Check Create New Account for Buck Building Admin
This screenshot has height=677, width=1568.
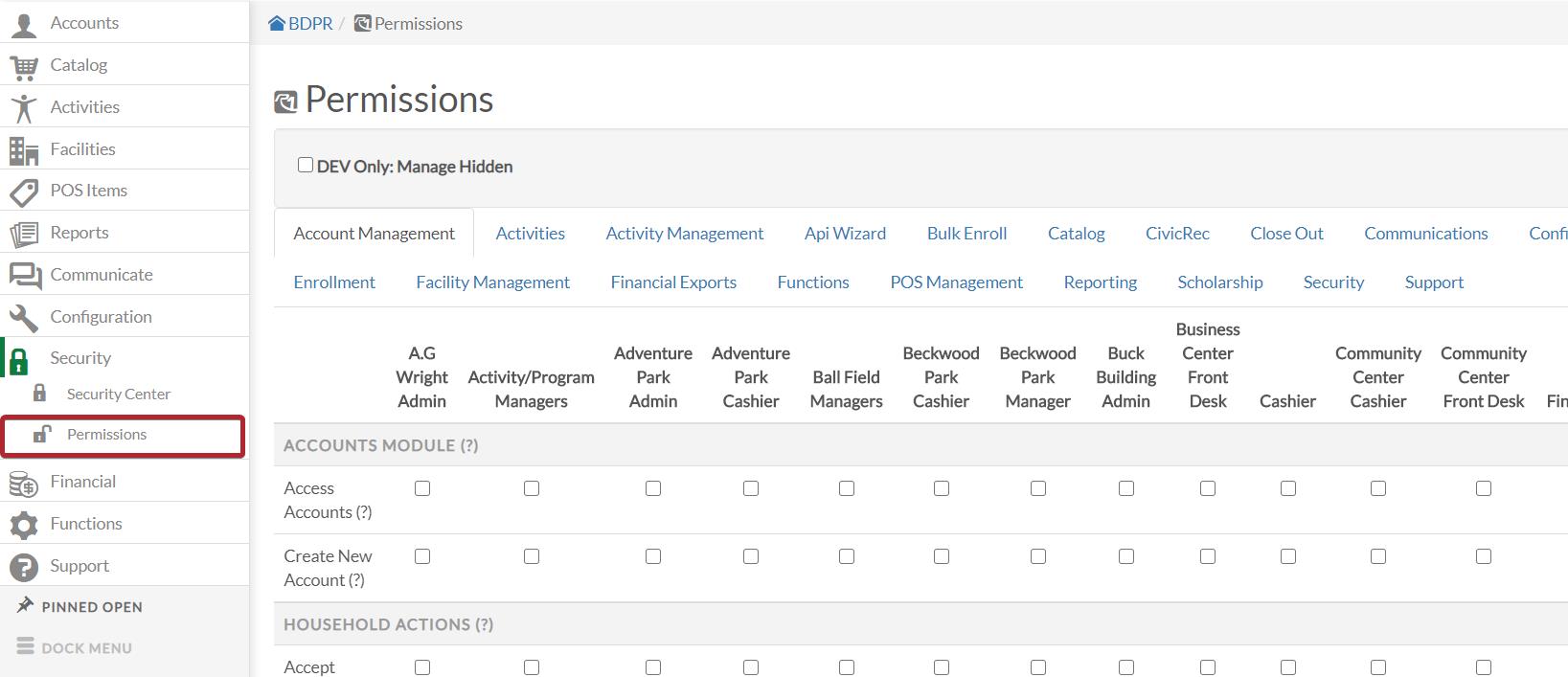pyautogui.click(x=1126, y=556)
